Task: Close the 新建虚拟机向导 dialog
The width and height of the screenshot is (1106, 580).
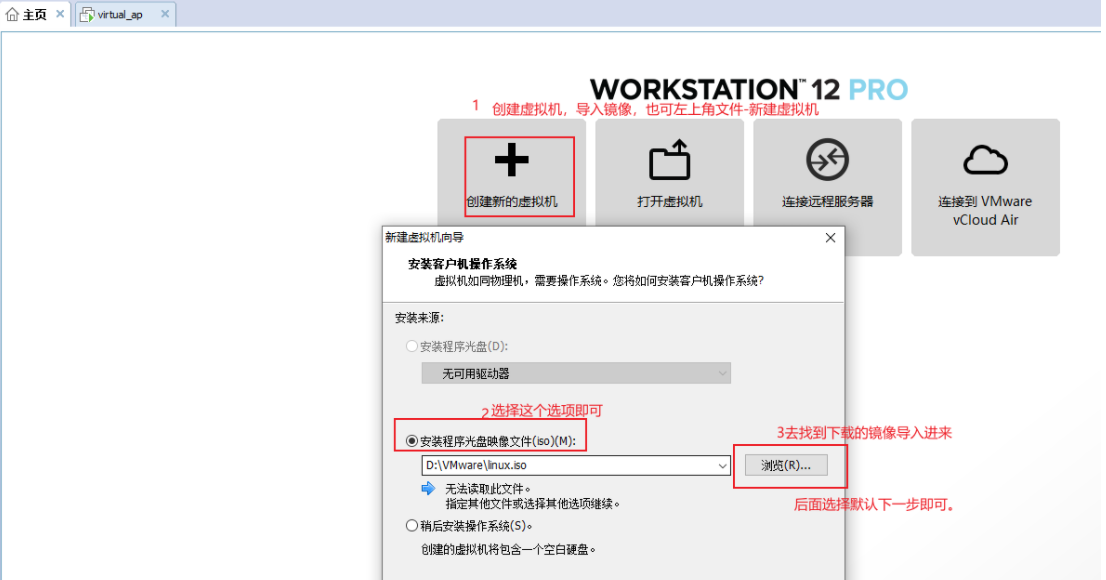Action: click(830, 238)
